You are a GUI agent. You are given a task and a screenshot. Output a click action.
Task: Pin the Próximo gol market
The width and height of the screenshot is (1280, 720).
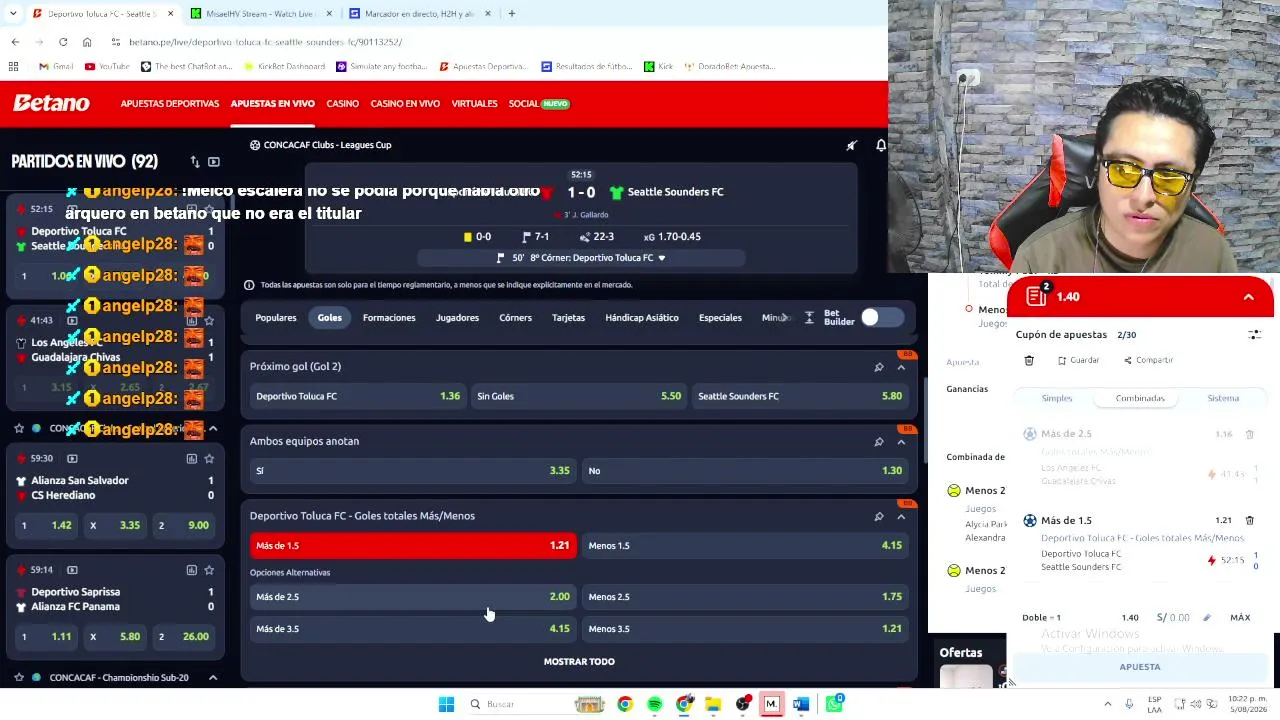879,367
